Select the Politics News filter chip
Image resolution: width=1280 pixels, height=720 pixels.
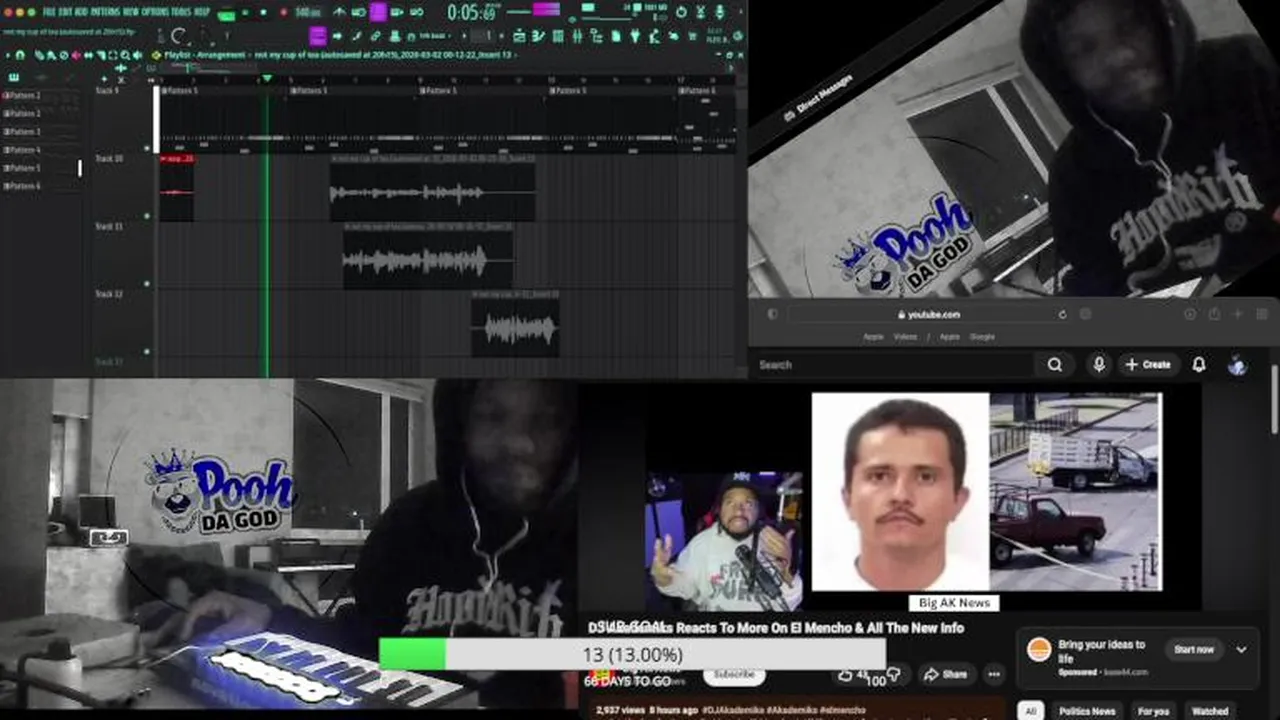[x=1087, y=711]
